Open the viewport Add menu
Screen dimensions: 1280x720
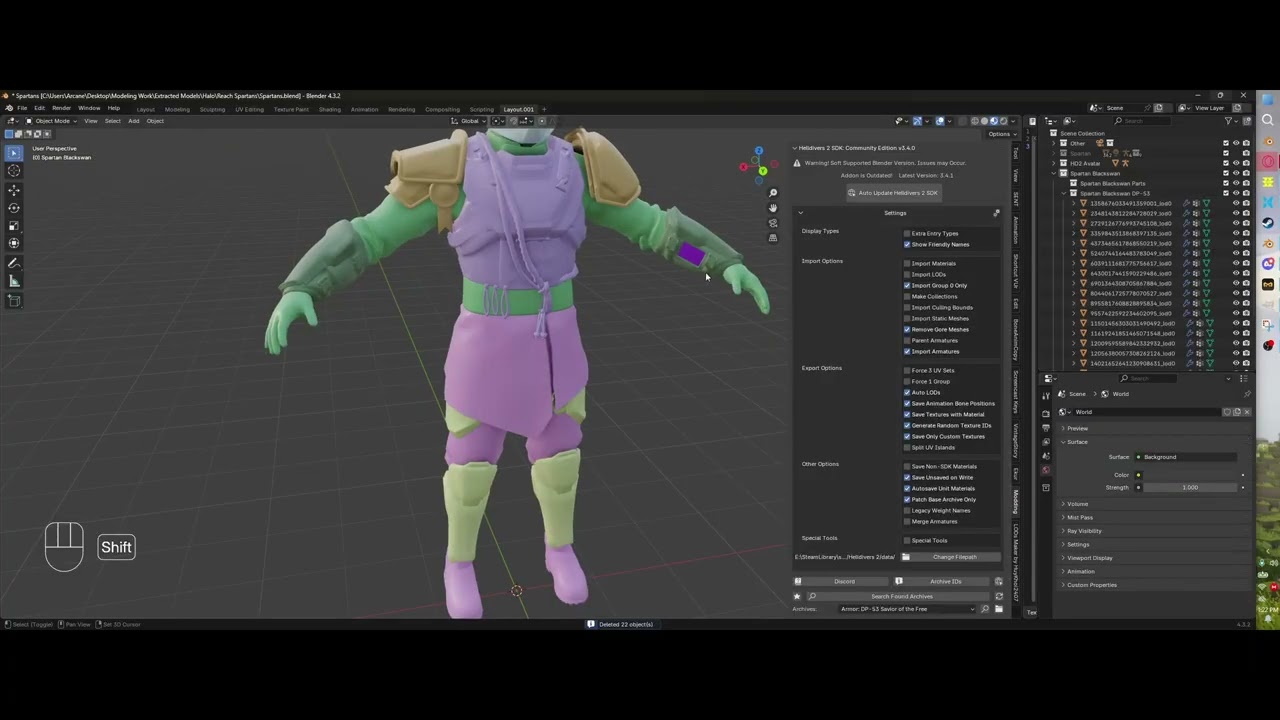coord(133,121)
